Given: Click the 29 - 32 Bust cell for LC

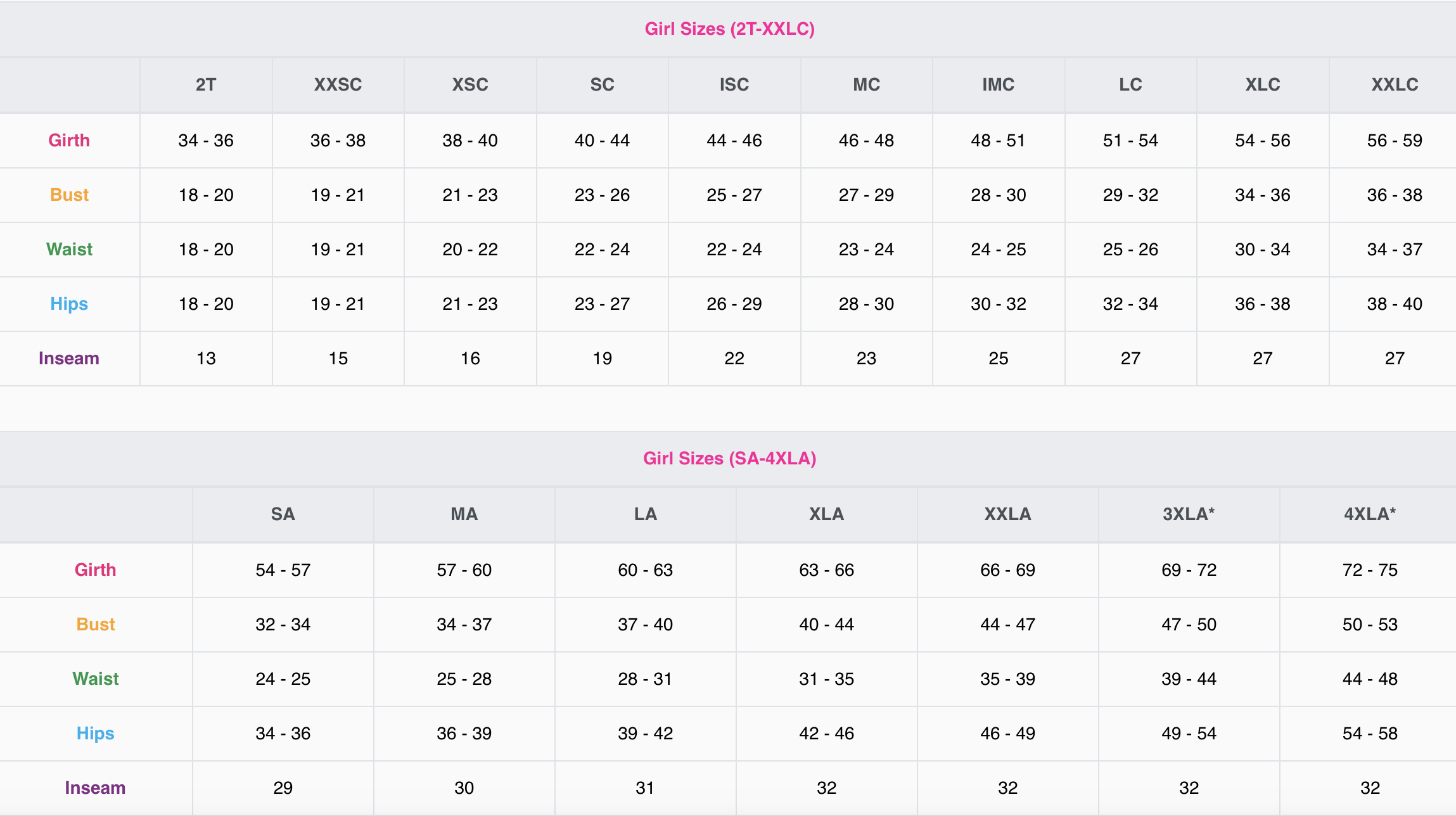Looking at the screenshot, I should [x=1130, y=195].
